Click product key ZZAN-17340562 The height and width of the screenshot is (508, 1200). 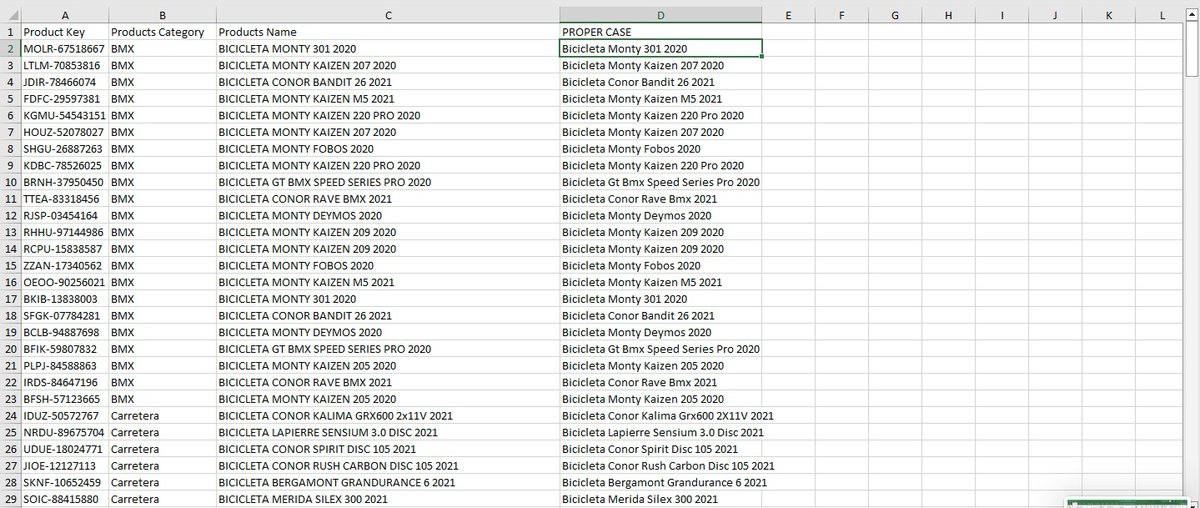pyautogui.click(x=64, y=265)
